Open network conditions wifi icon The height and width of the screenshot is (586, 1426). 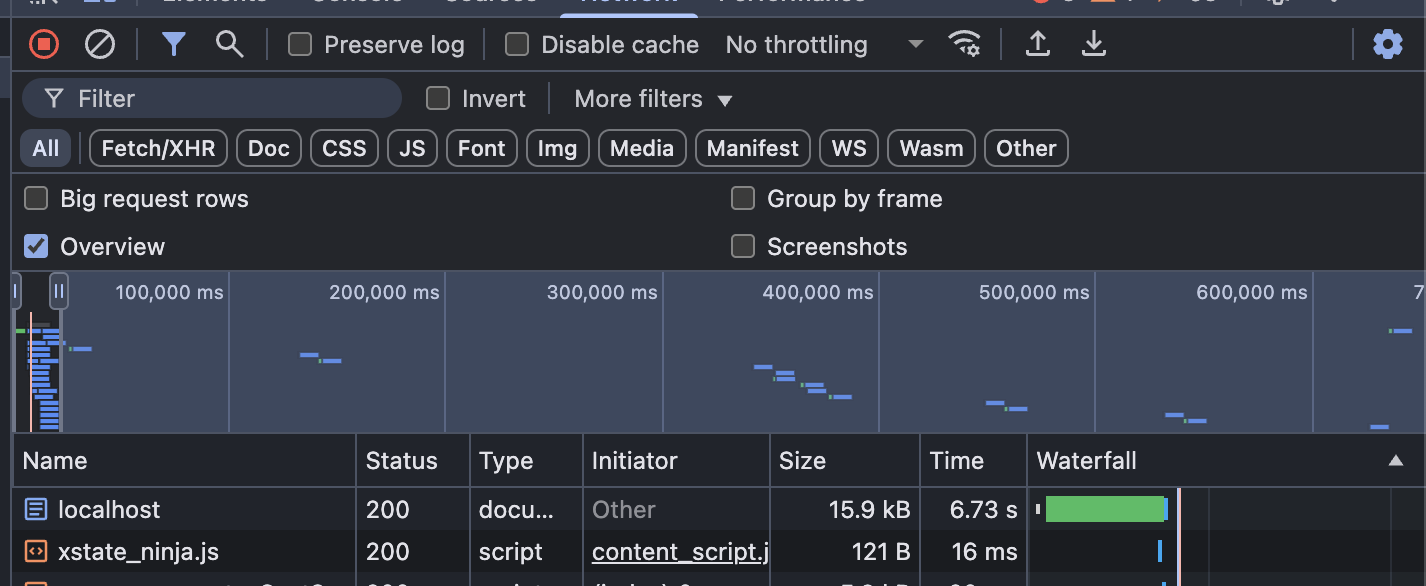click(964, 44)
